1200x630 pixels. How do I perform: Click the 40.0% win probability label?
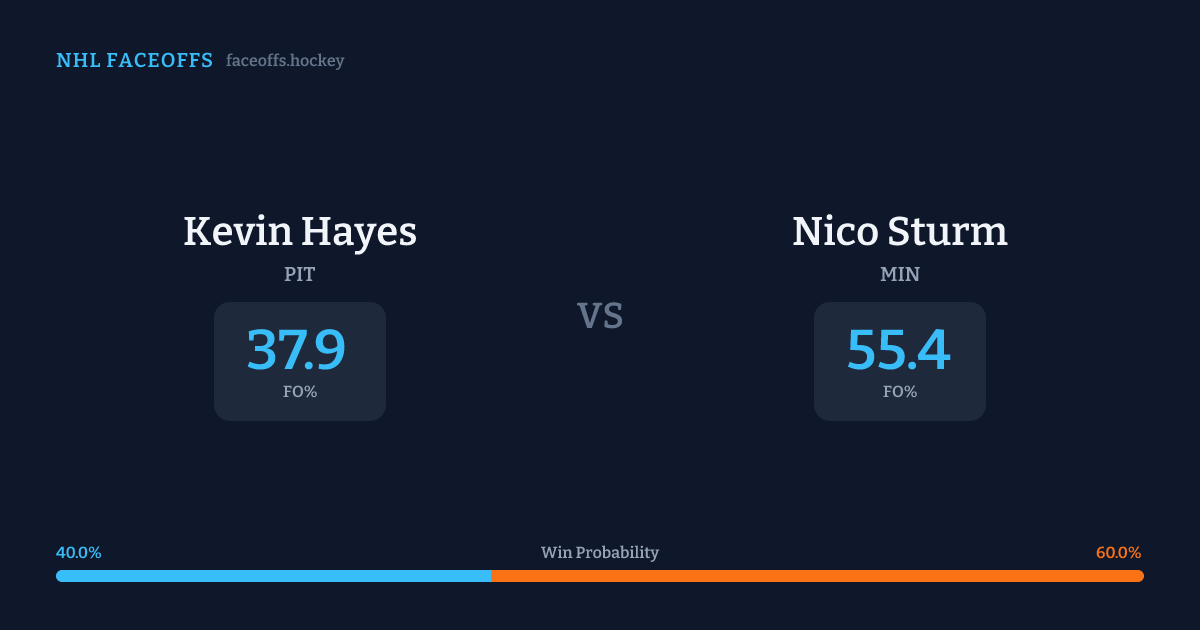[79, 553]
